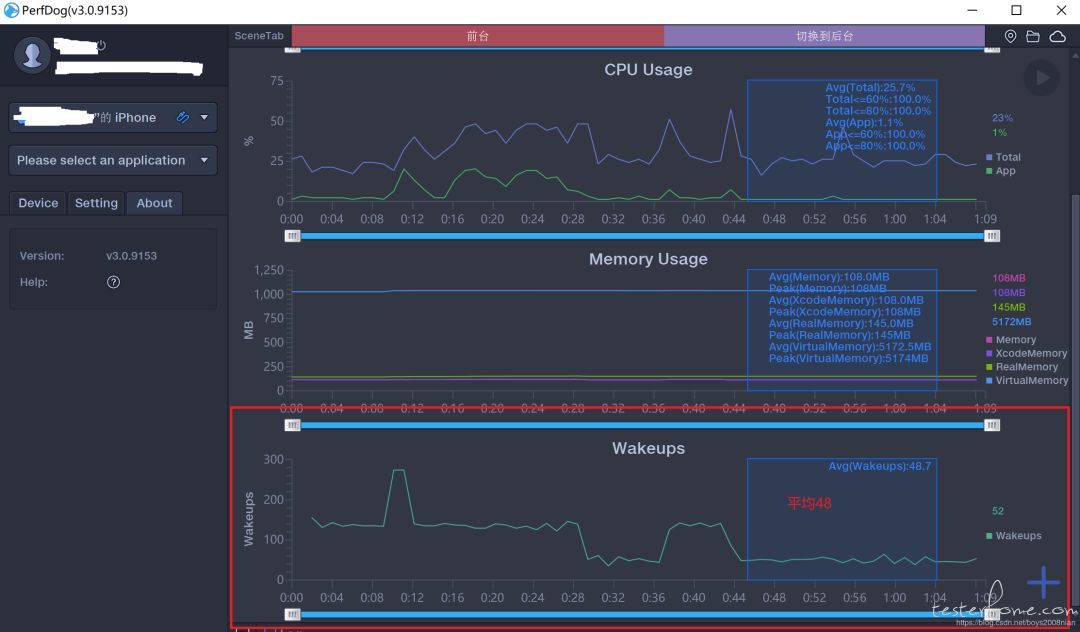Toggle the Total series in CPU legend

pyautogui.click(x=1003, y=157)
